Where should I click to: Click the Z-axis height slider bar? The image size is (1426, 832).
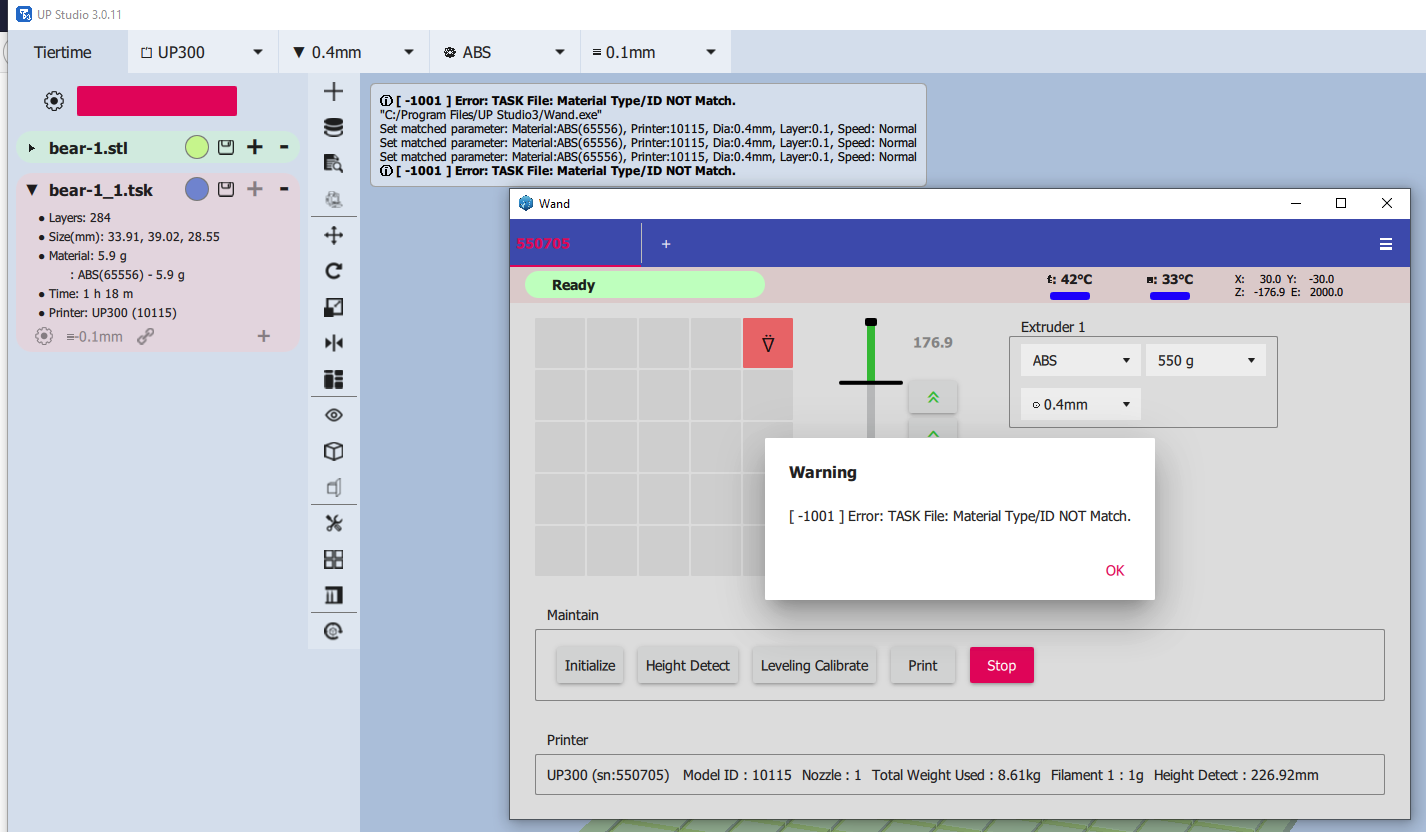[x=871, y=378]
